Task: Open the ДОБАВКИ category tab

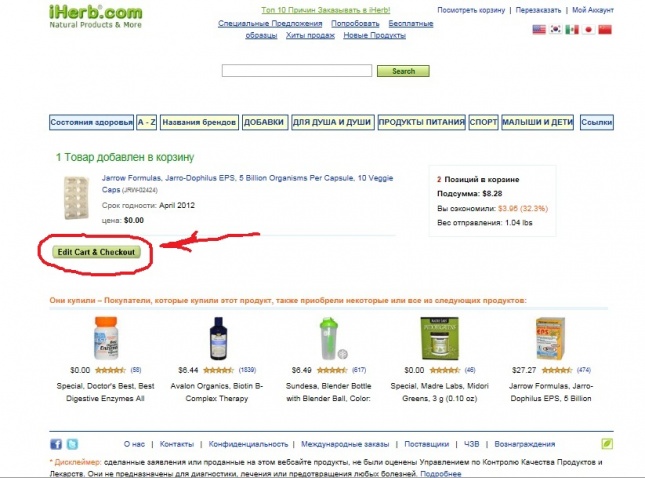Action: pos(265,122)
